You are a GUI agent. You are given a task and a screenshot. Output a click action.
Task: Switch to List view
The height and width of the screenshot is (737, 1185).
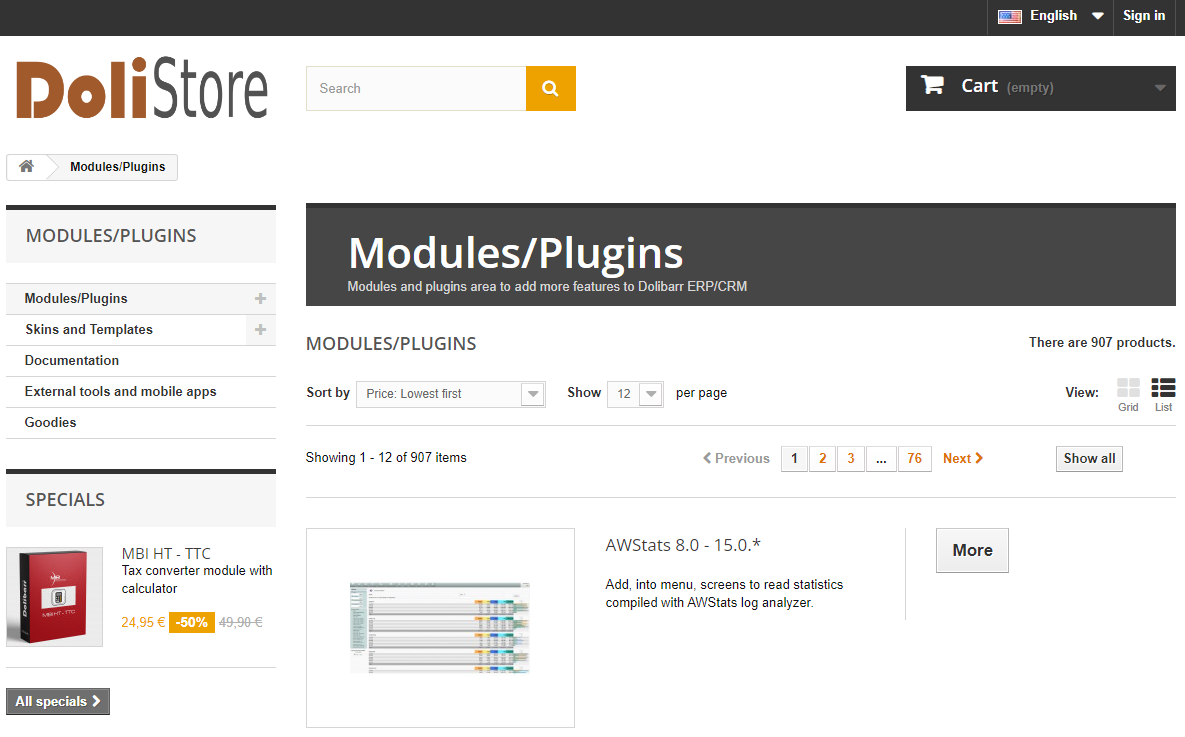click(1163, 395)
